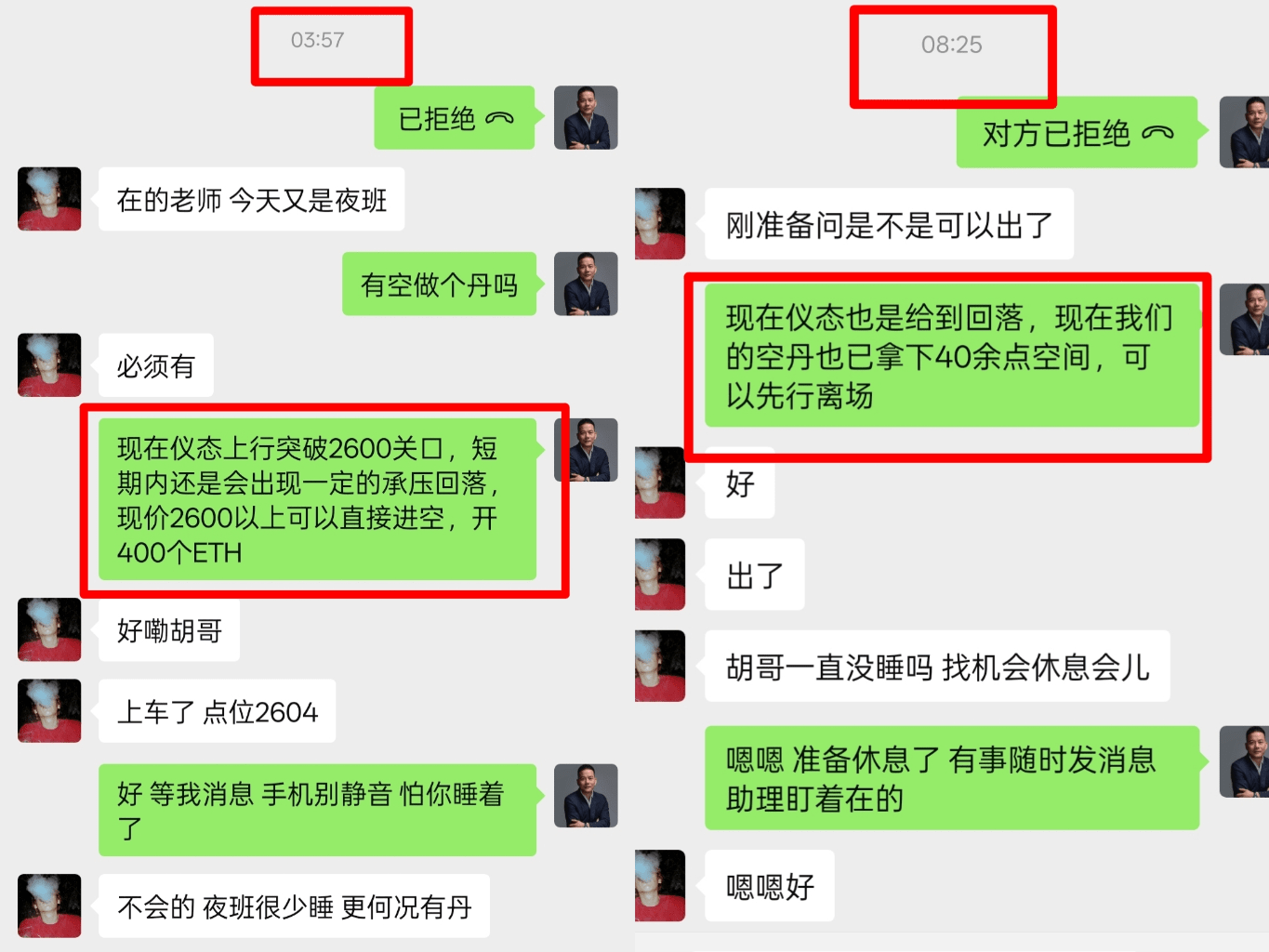Tap green bubble 好 等我消息 手机别静音
This screenshot has width=1269, height=952.
[318, 810]
